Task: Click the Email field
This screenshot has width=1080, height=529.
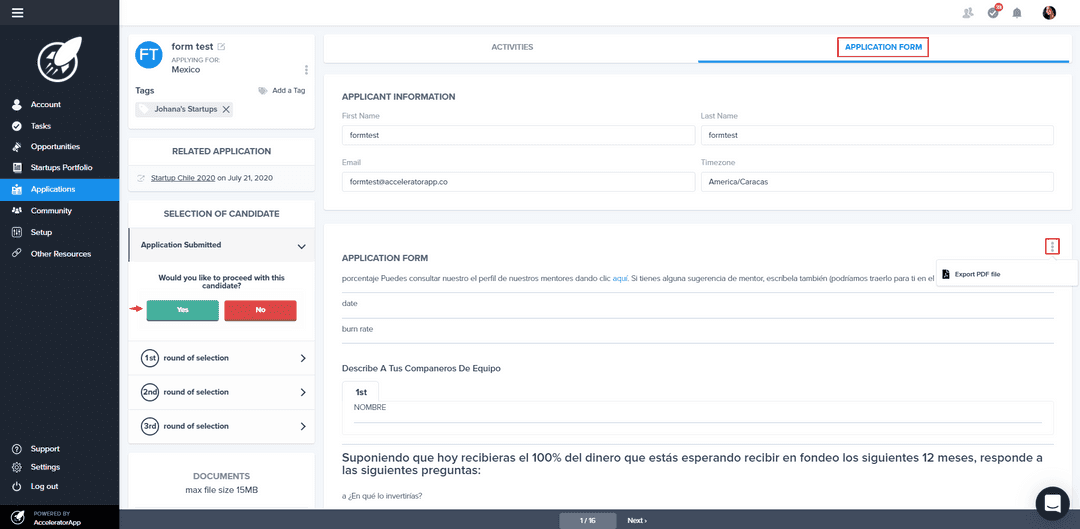Action: [518, 182]
